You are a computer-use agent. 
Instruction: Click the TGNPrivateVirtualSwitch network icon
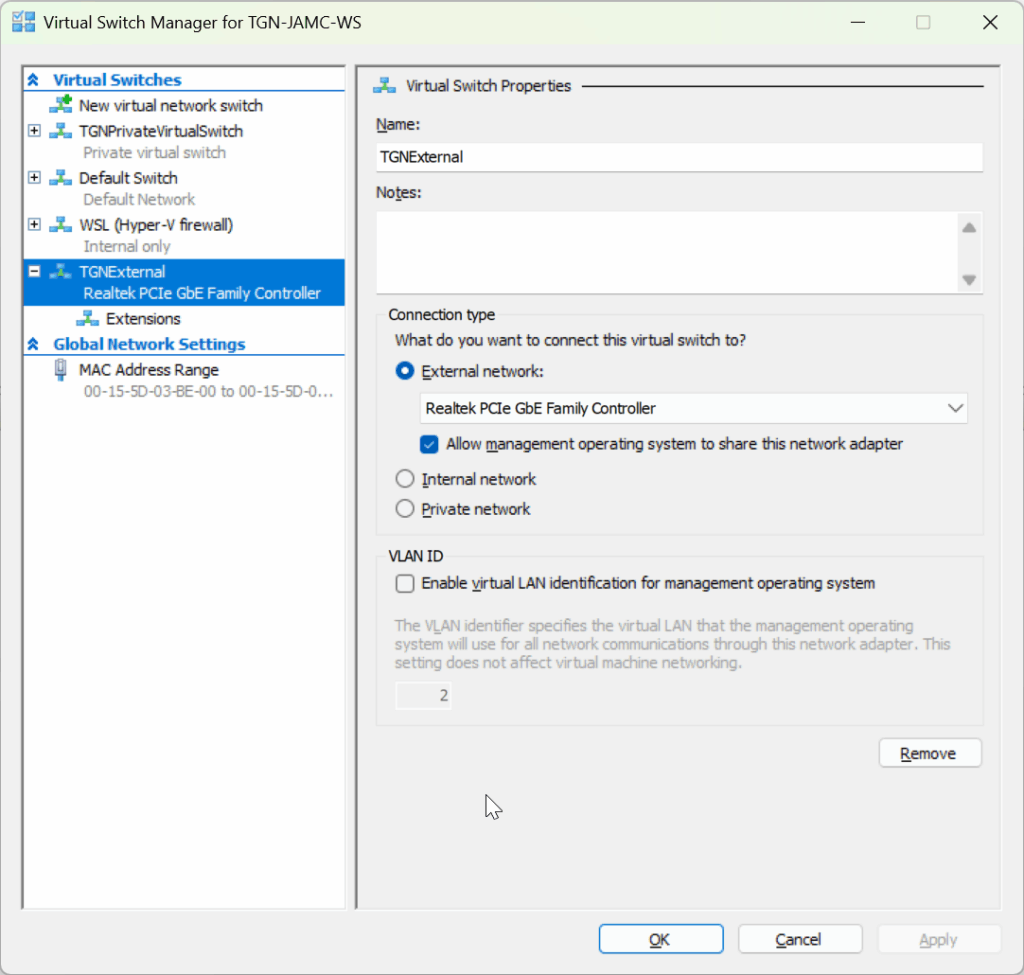[x=61, y=131]
